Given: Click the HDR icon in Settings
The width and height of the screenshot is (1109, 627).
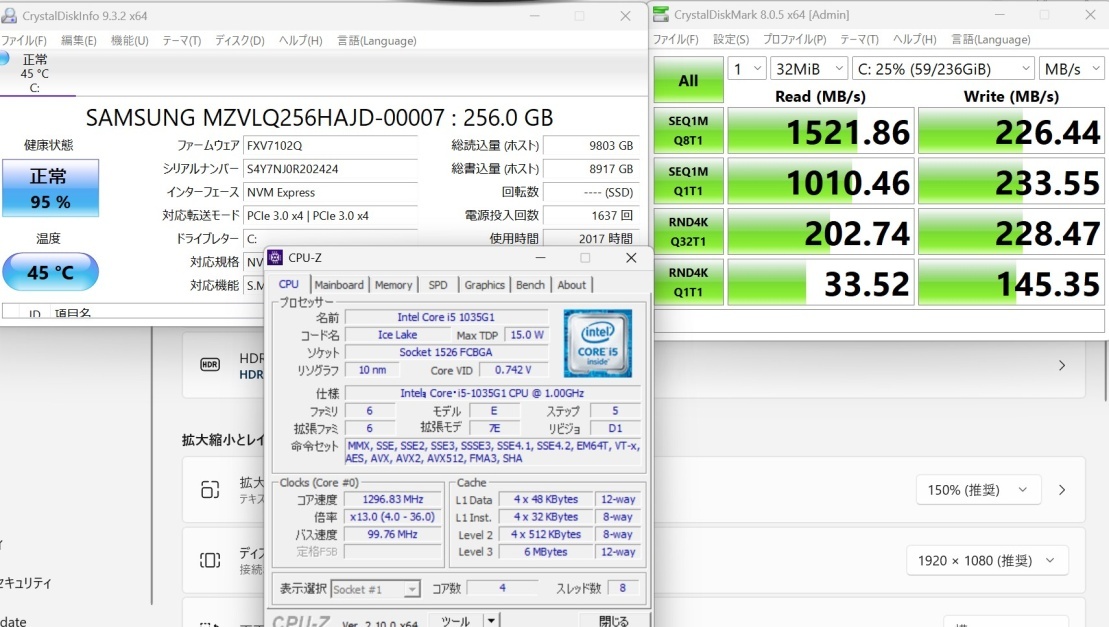Looking at the screenshot, I should coord(210,365).
